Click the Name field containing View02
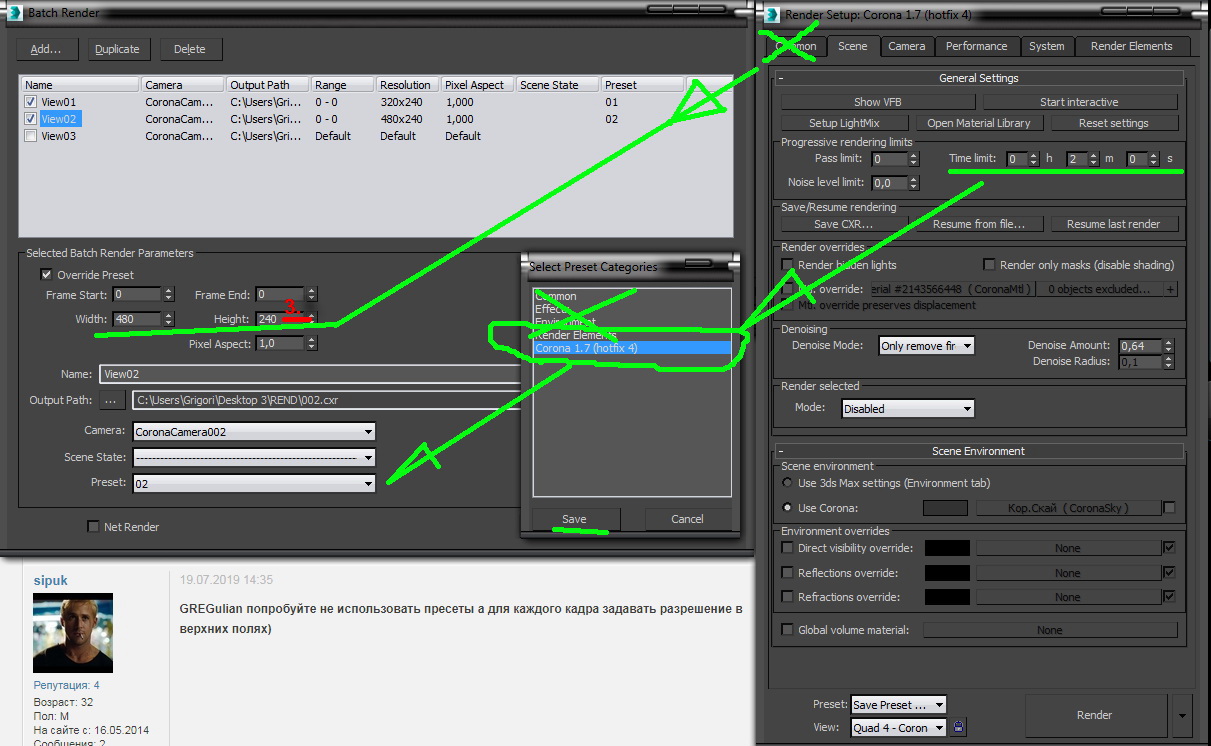The width and height of the screenshot is (1211, 746). 309,374
